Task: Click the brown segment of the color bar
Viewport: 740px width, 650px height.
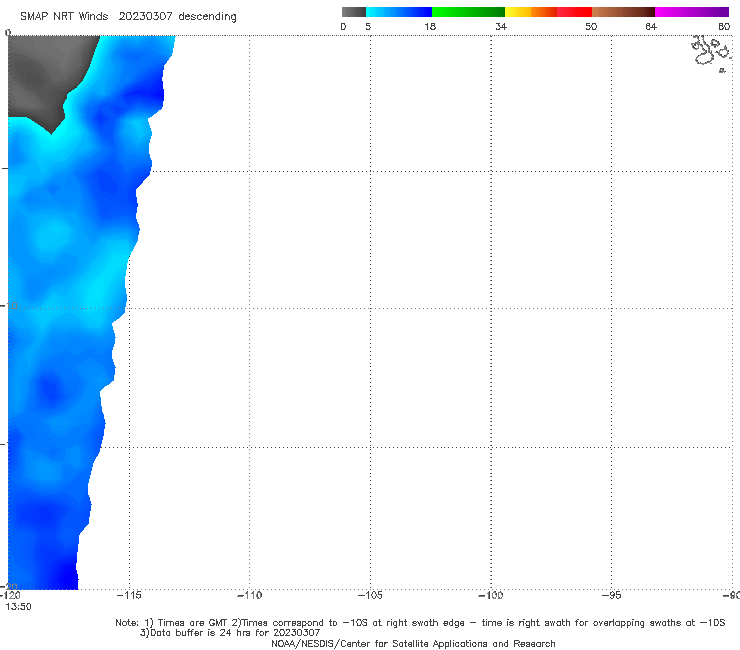Action: (623, 12)
